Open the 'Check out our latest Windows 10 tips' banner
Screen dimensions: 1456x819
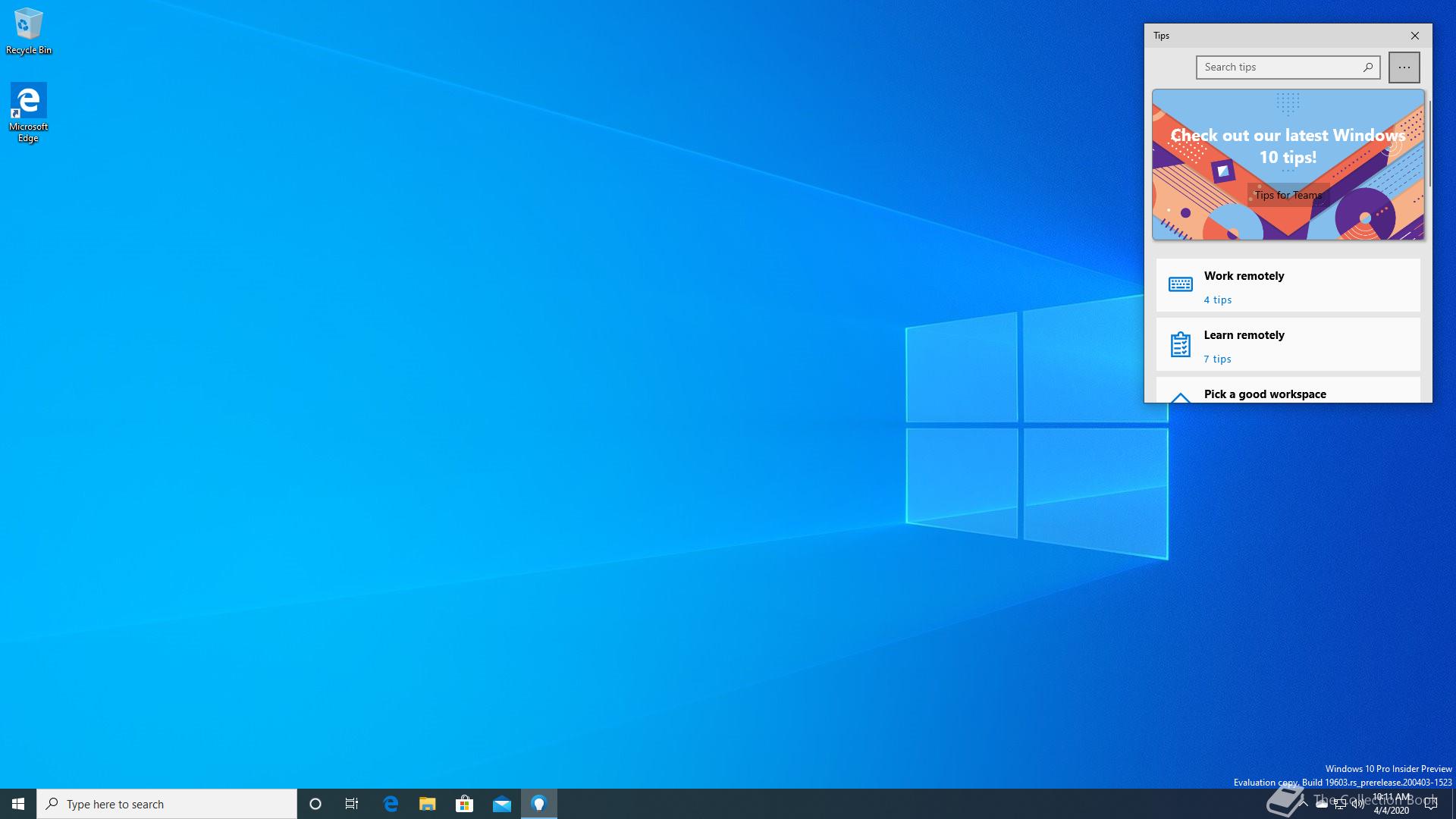(1288, 165)
